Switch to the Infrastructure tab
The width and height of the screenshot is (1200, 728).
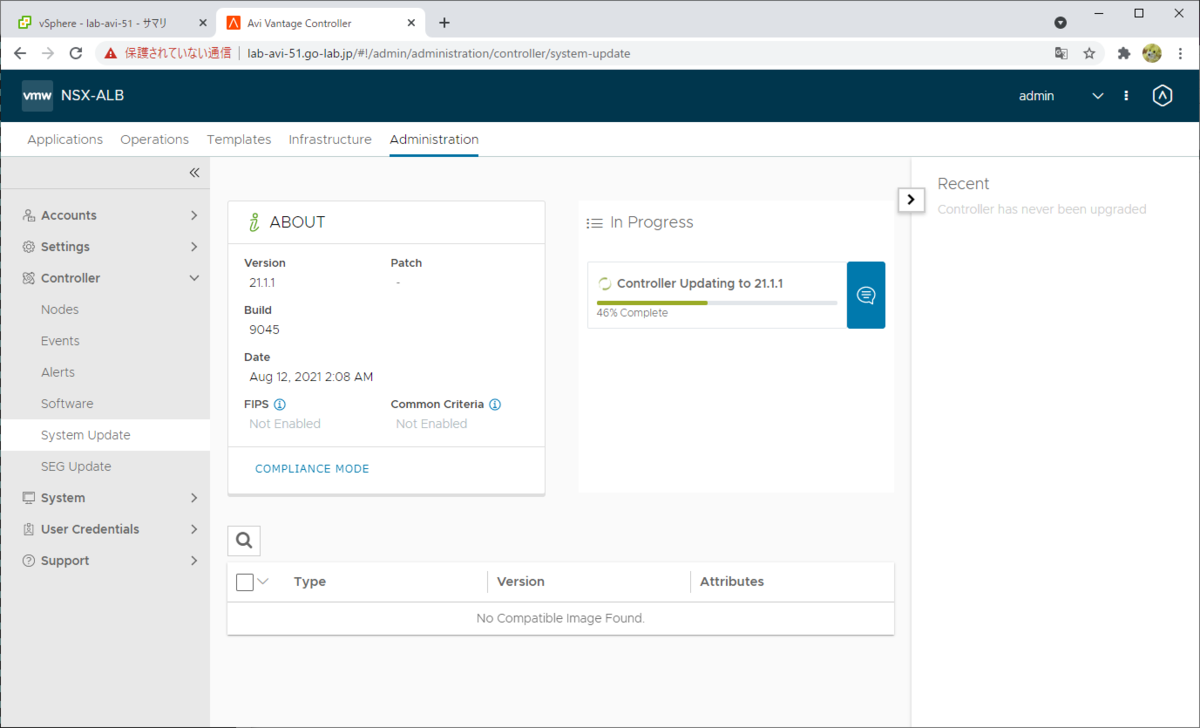pyautogui.click(x=330, y=140)
